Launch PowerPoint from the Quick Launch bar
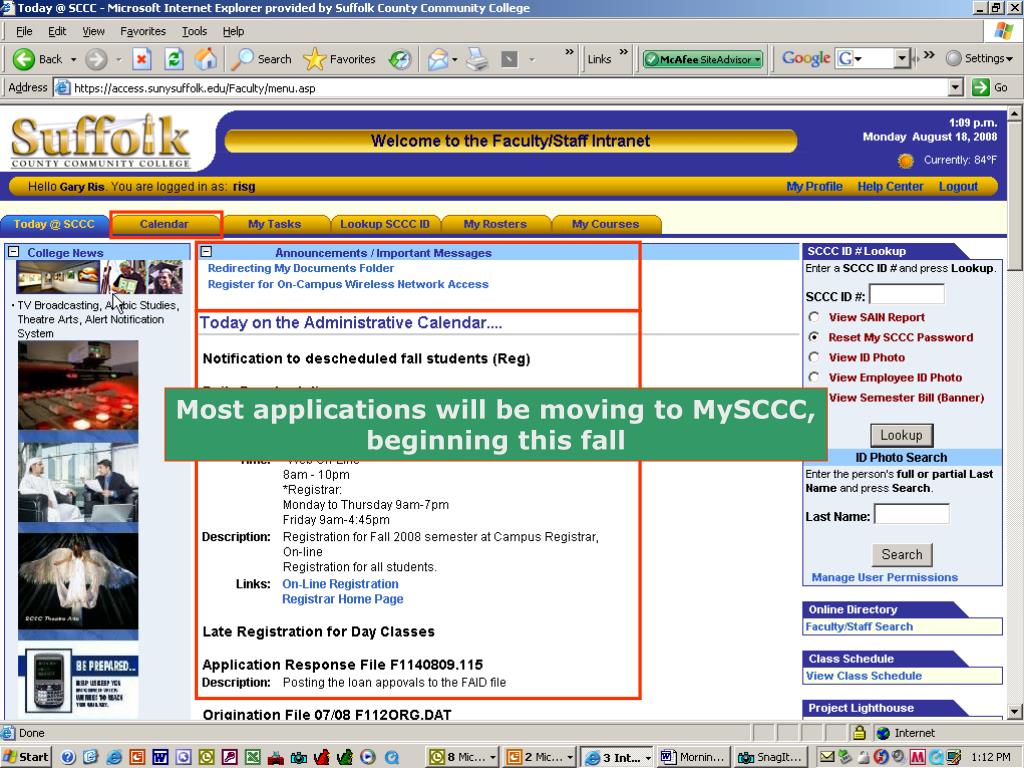Screen dimensions: 1024x768 [x=137, y=757]
